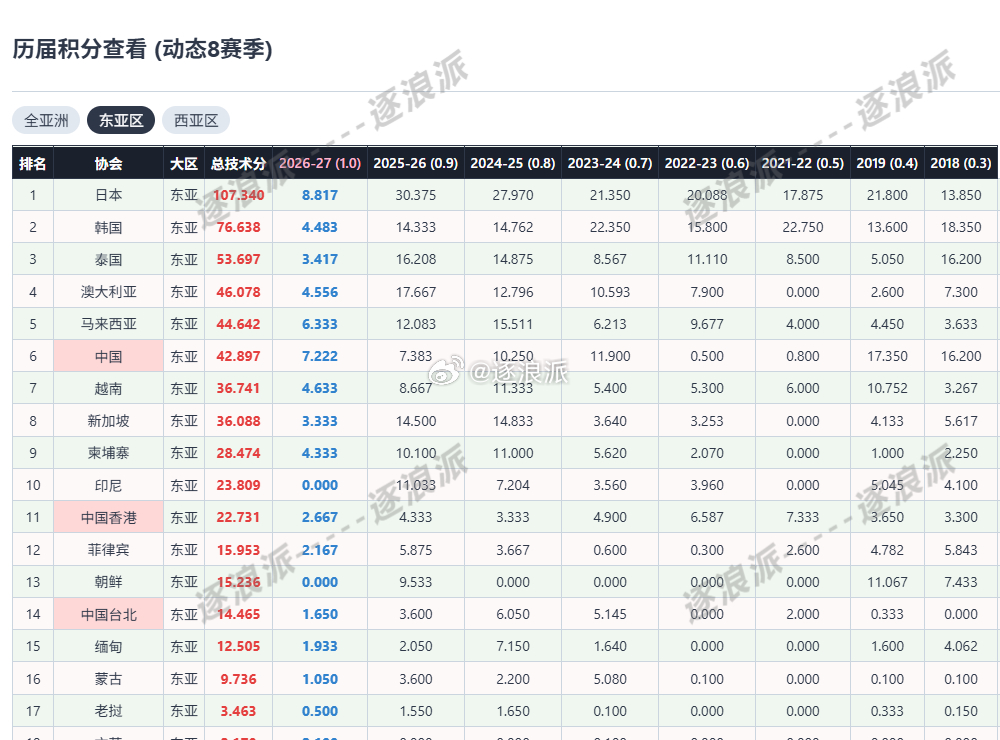Select association cell 蒙古
Viewport: 1000px width, 740px height.
[x=108, y=679]
